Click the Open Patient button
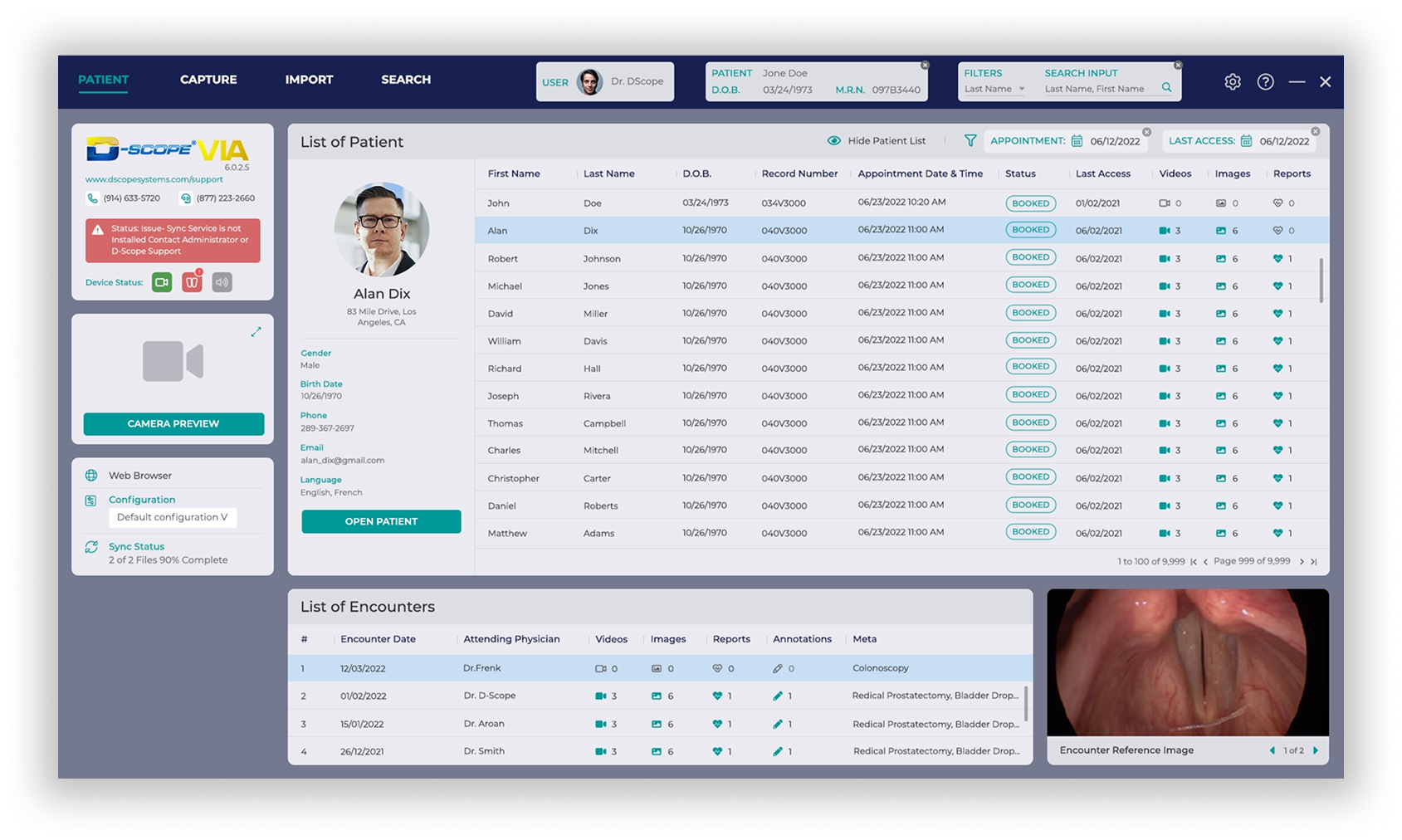Image resolution: width=1402 pixels, height=840 pixels. point(381,521)
